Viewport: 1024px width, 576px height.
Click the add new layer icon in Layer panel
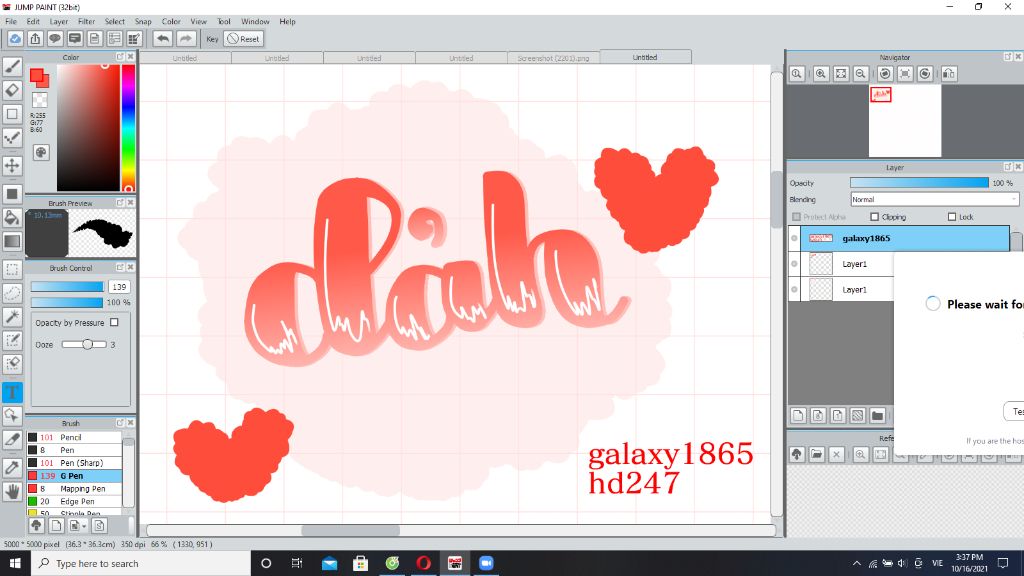[x=798, y=415]
